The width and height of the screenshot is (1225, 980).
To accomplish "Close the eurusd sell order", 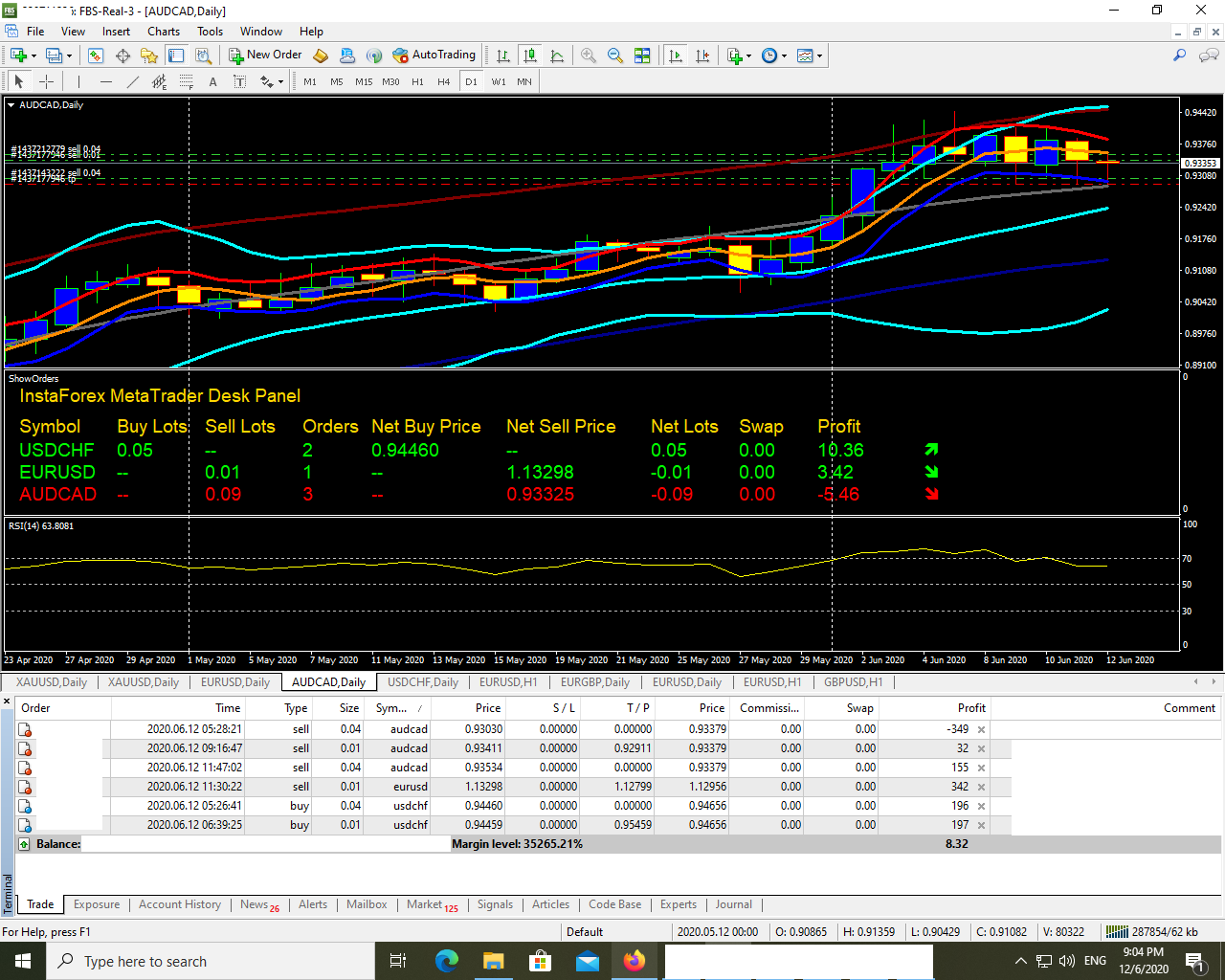I will click(x=981, y=787).
